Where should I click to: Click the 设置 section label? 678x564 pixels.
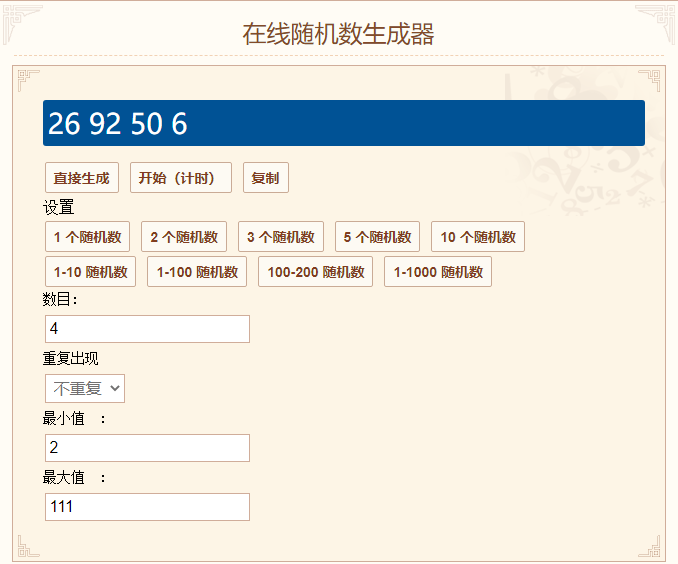(x=58, y=207)
